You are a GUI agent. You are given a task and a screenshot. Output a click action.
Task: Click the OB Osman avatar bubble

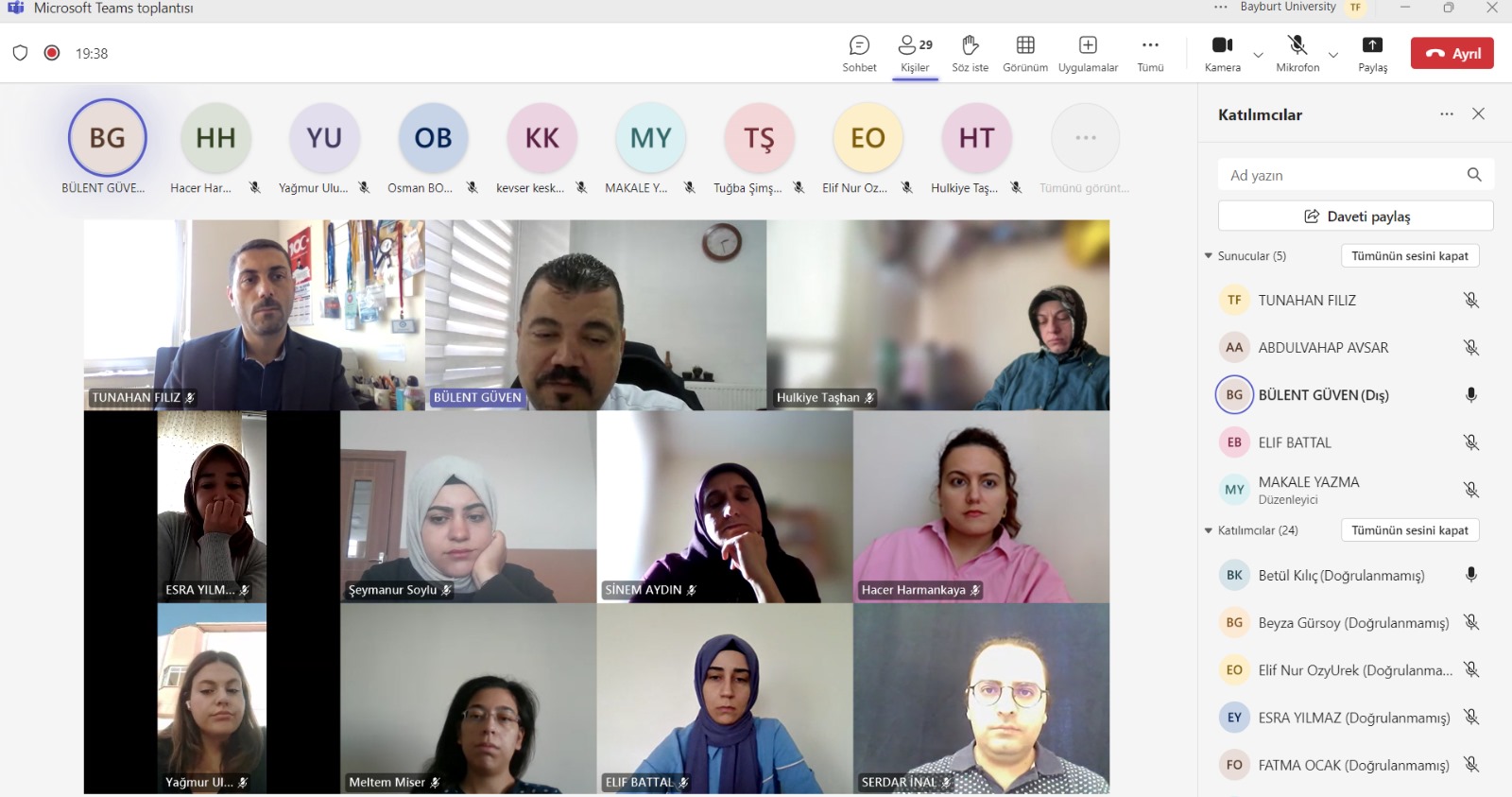pos(433,138)
